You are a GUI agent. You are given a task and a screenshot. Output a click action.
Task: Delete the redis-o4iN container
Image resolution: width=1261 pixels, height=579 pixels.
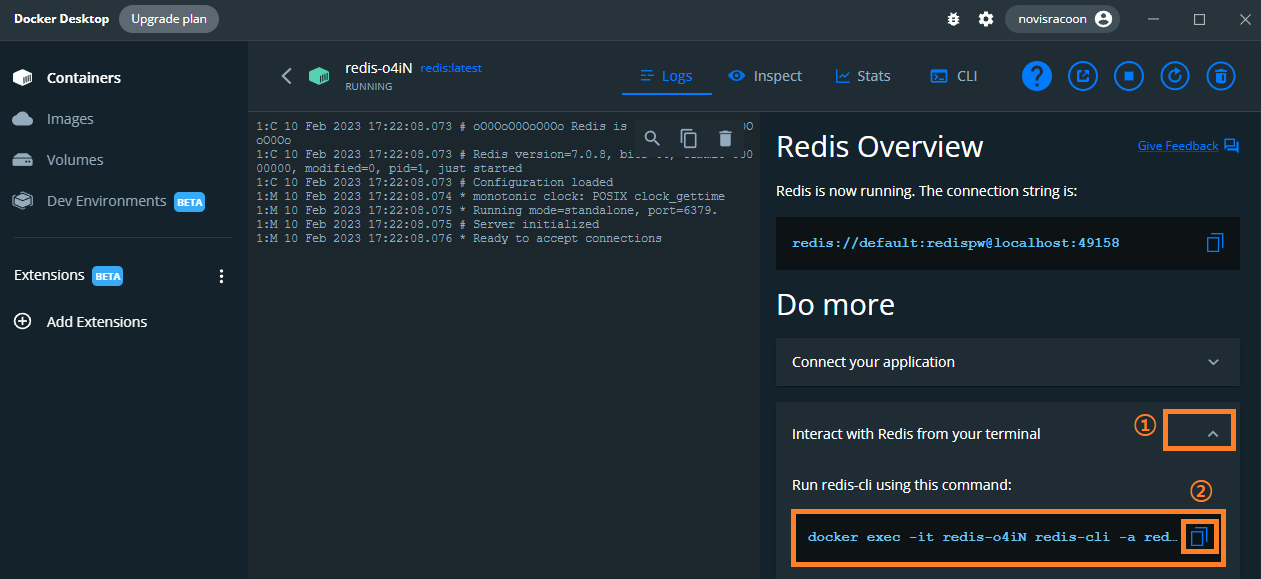point(1220,76)
